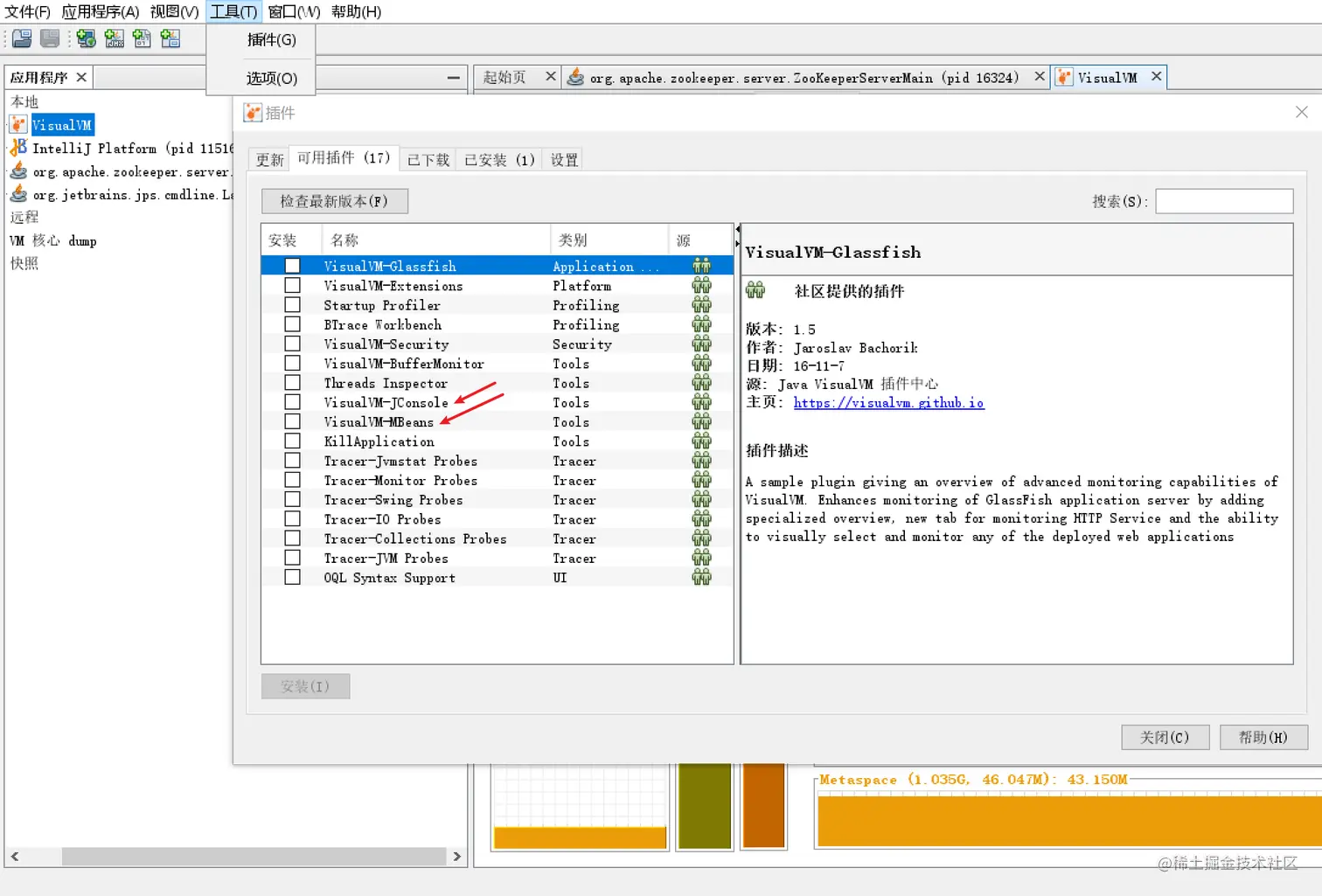Click the right arrow of horizontal scrollbar

pos(456,856)
